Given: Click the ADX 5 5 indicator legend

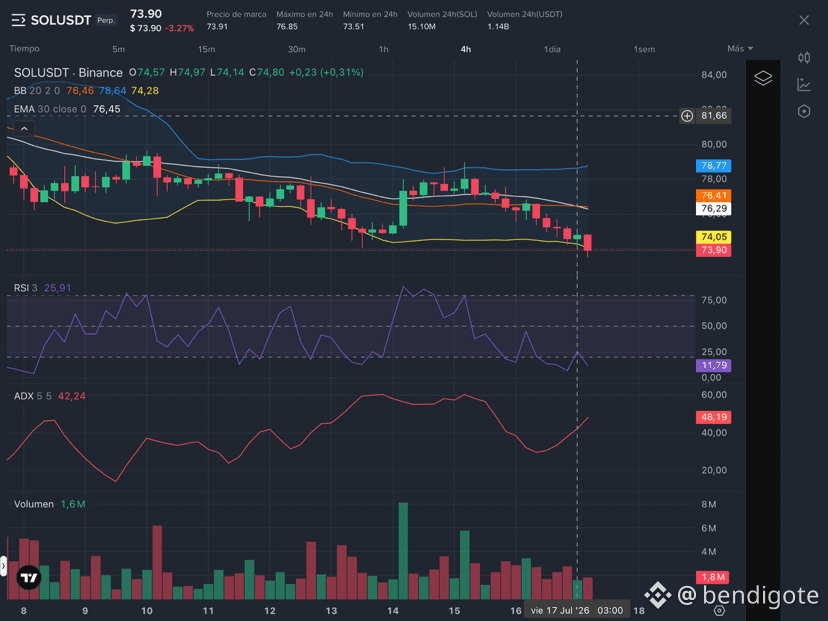Looking at the screenshot, I should [x=33, y=396].
